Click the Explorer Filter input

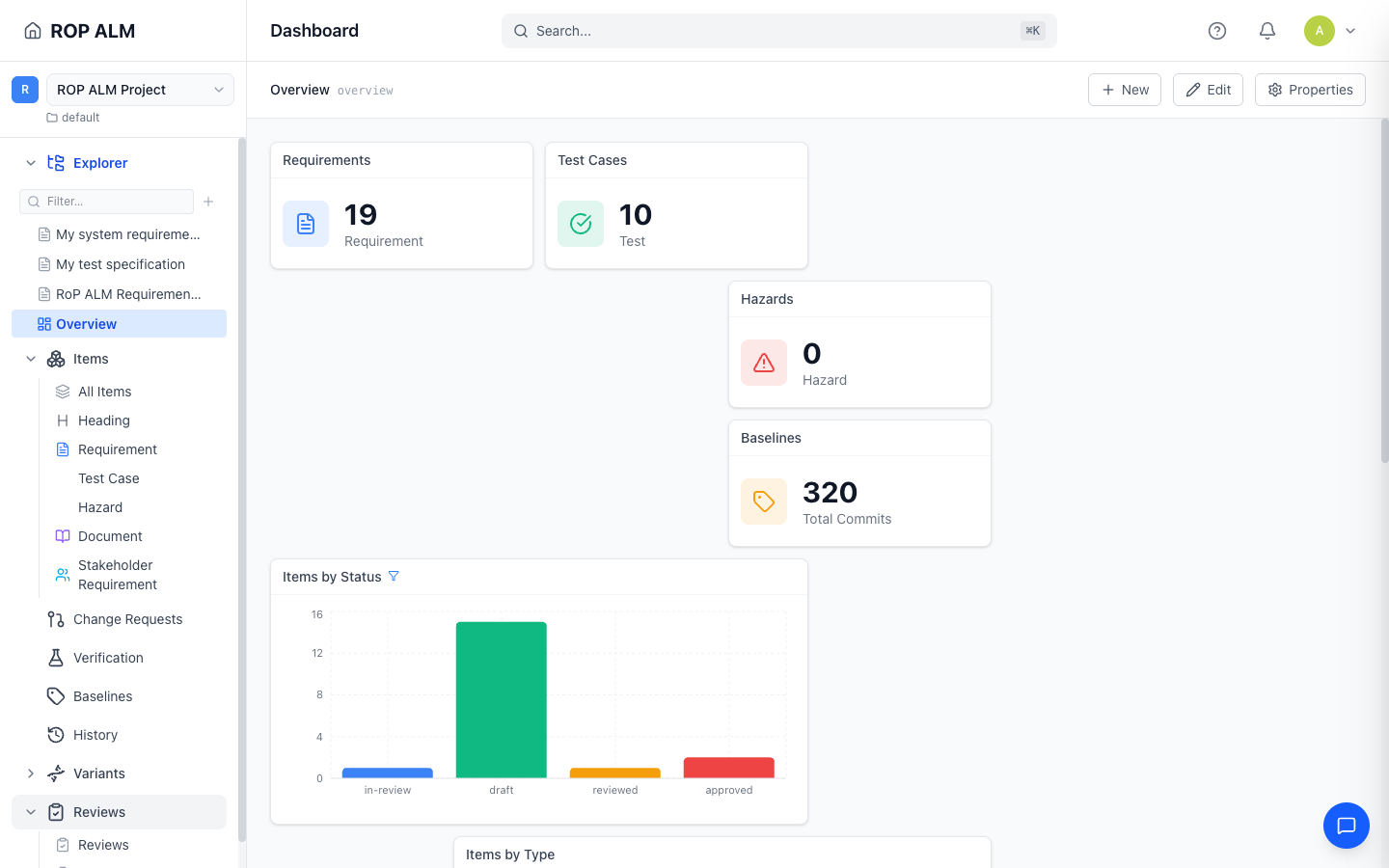(106, 202)
